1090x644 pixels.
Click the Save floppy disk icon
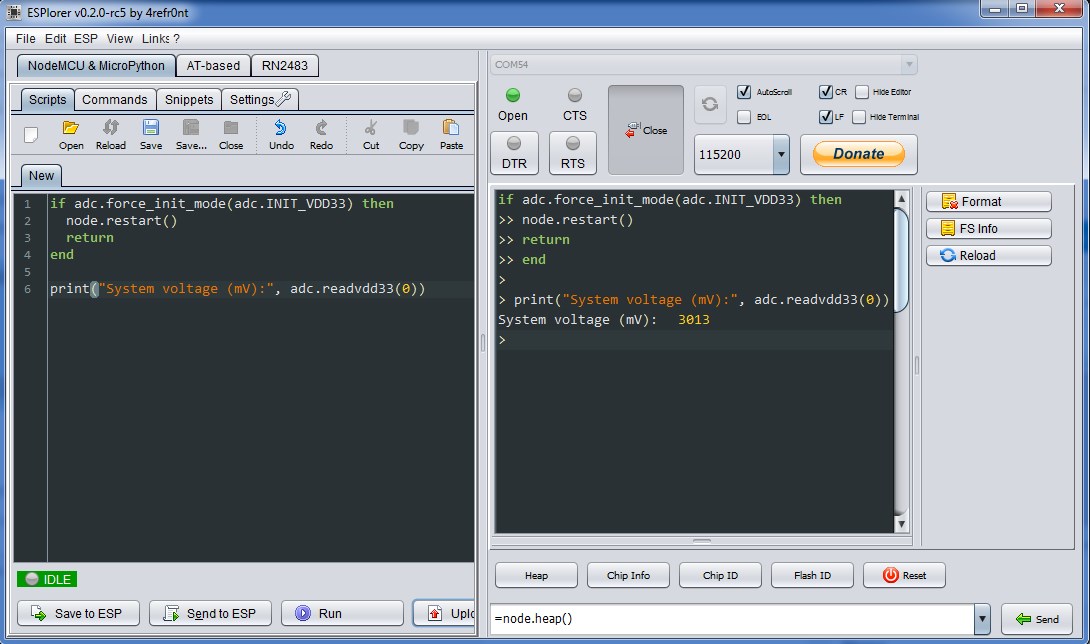[151, 128]
